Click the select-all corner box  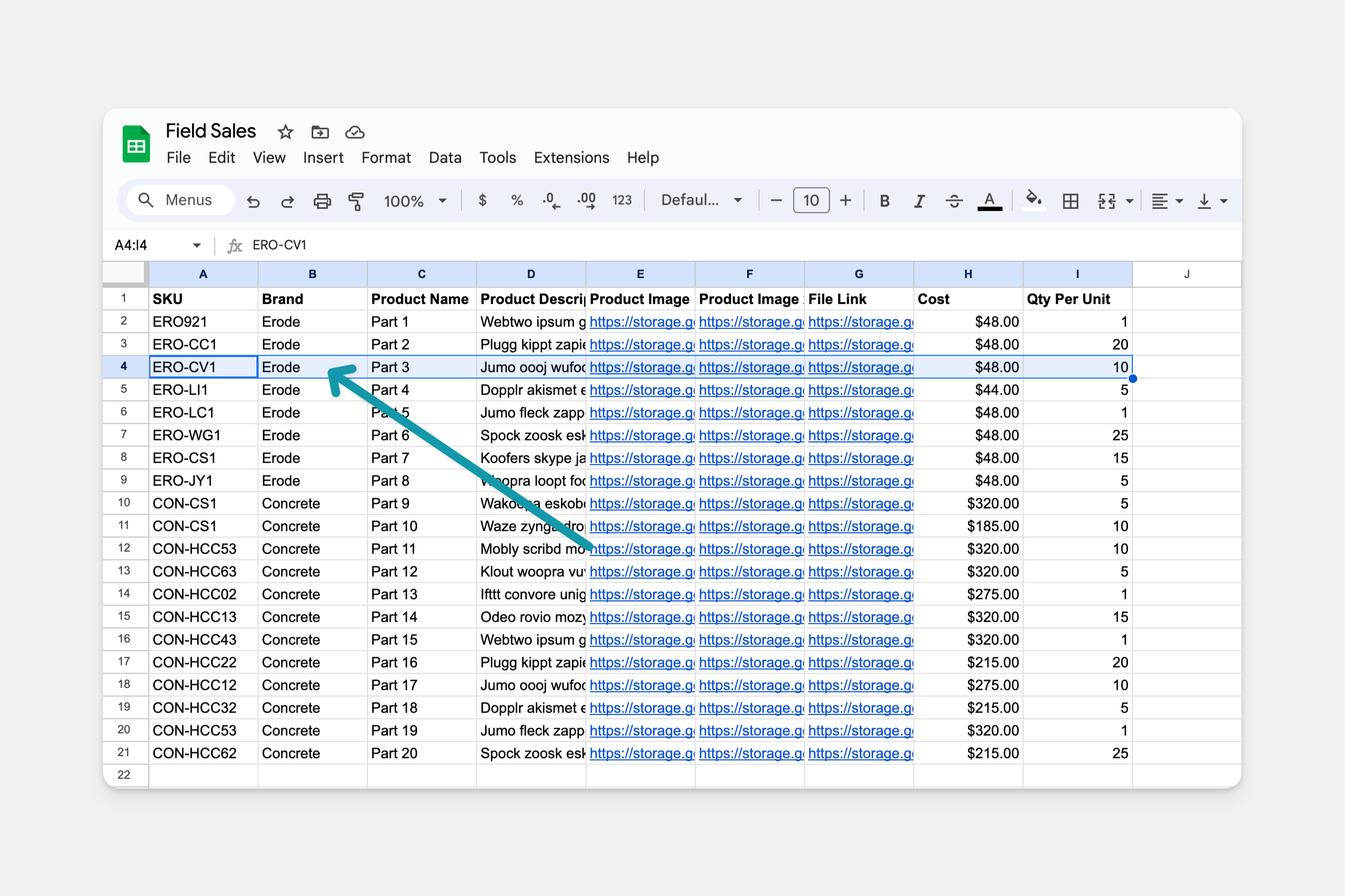pyautogui.click(x=124, y=274)
